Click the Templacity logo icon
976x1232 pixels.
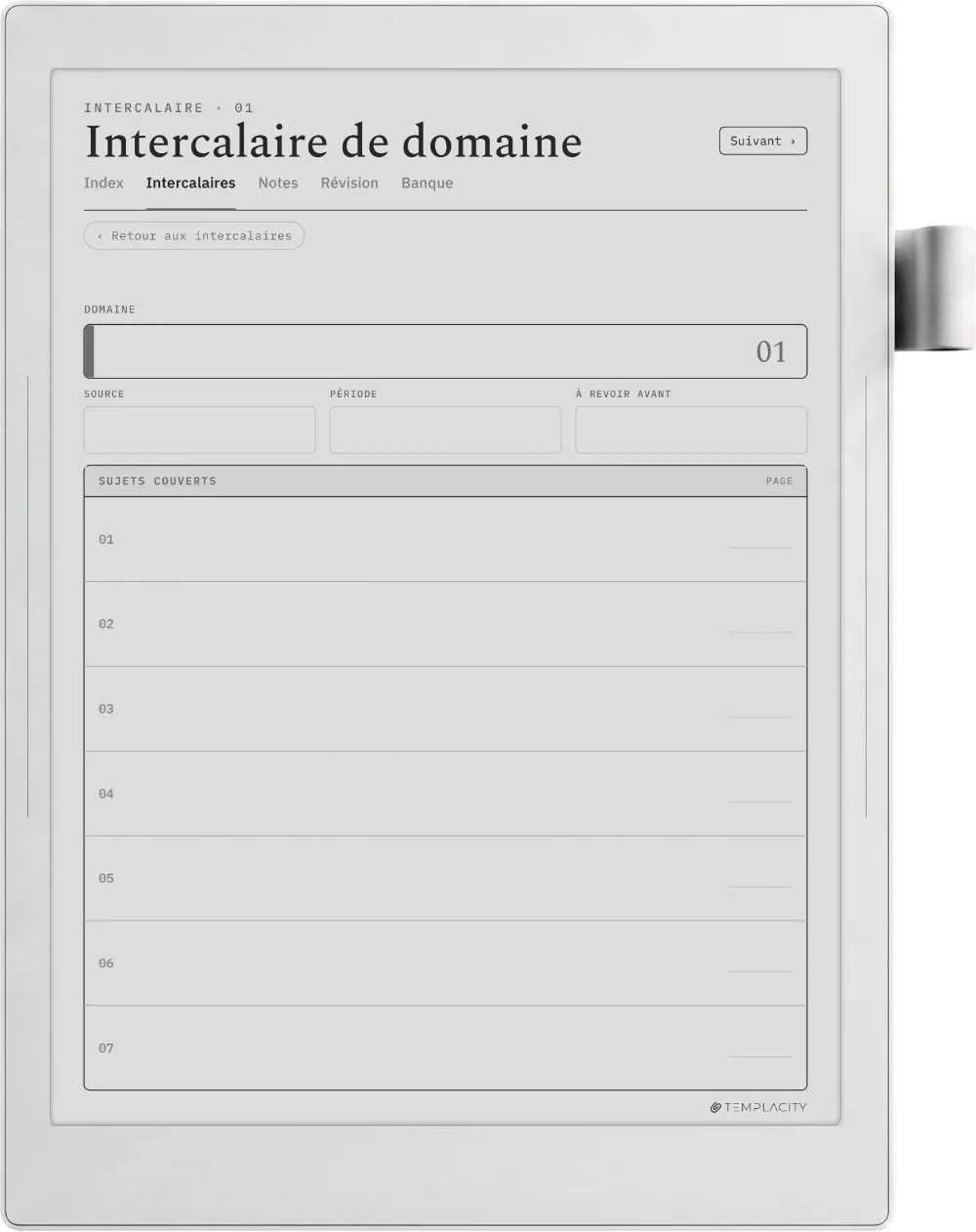pyautogui.click(x=715, y=1107)
